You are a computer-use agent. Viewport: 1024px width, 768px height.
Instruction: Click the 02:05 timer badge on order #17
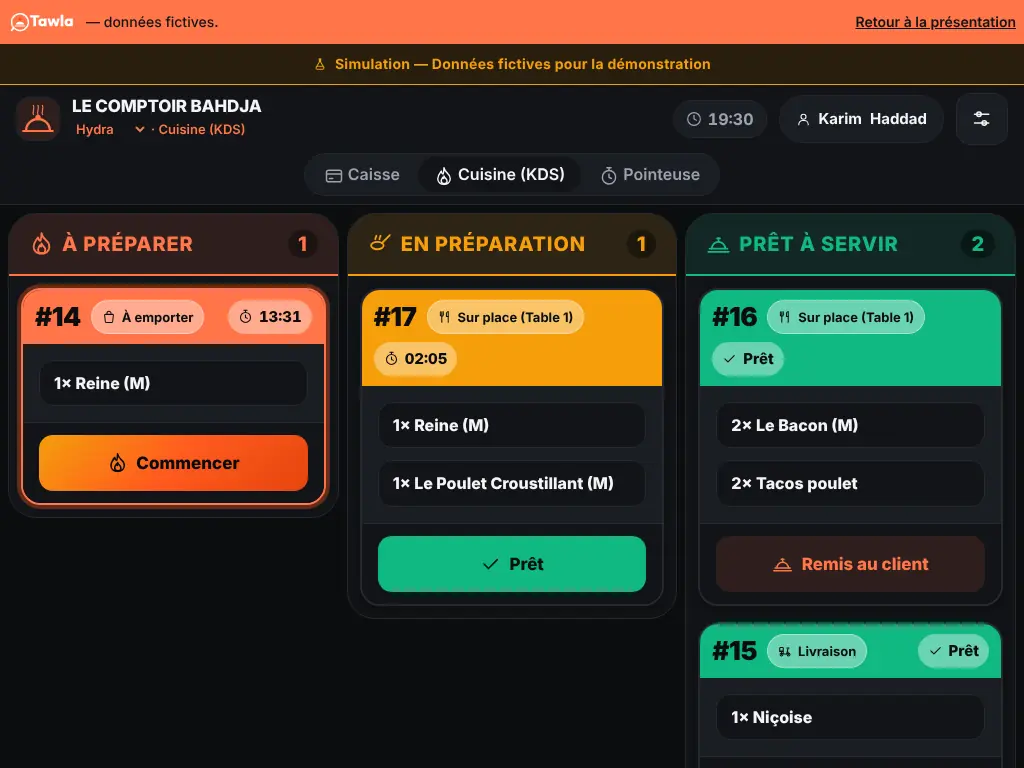coord(415,359)
